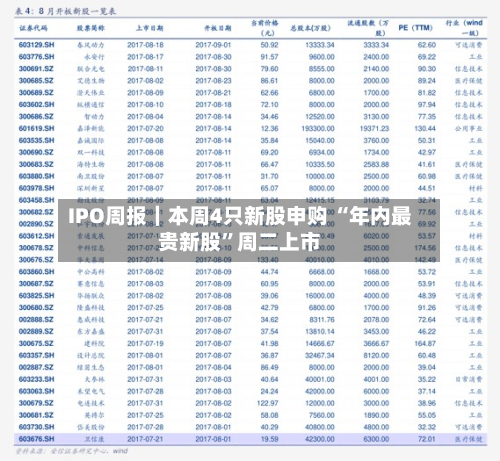The height and width of the screenshot is (461, 500).
Task: Select stock code 603357.SH
Action: (x=36, y=356)
